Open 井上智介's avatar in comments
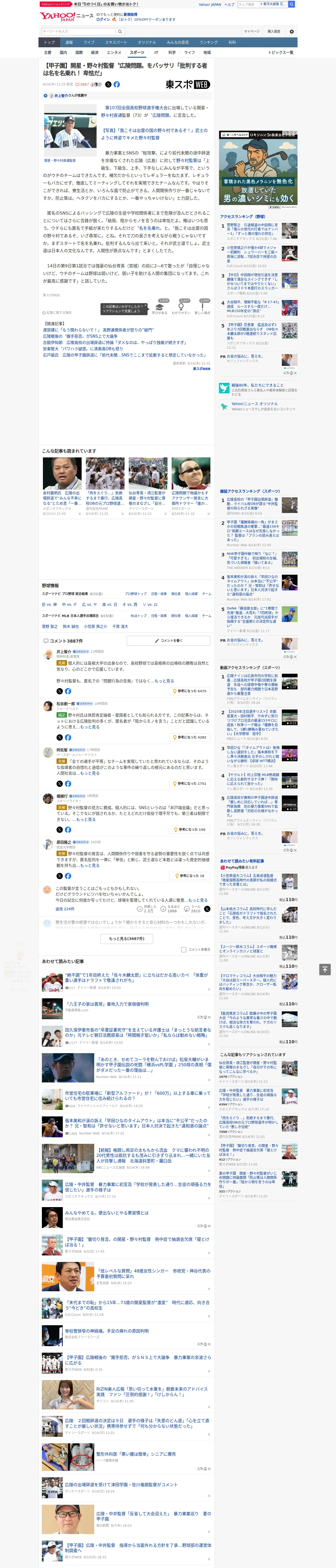The height and width of the screenshot is (1568, 336). point(48,654)
